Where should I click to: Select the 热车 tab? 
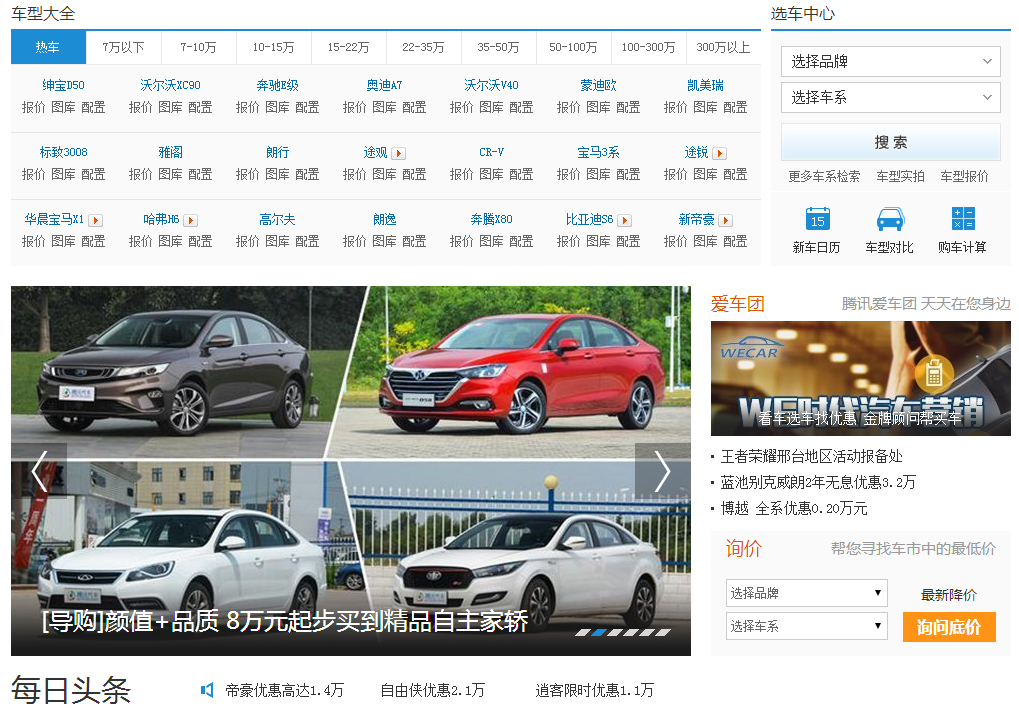click(x=48, y=47)
